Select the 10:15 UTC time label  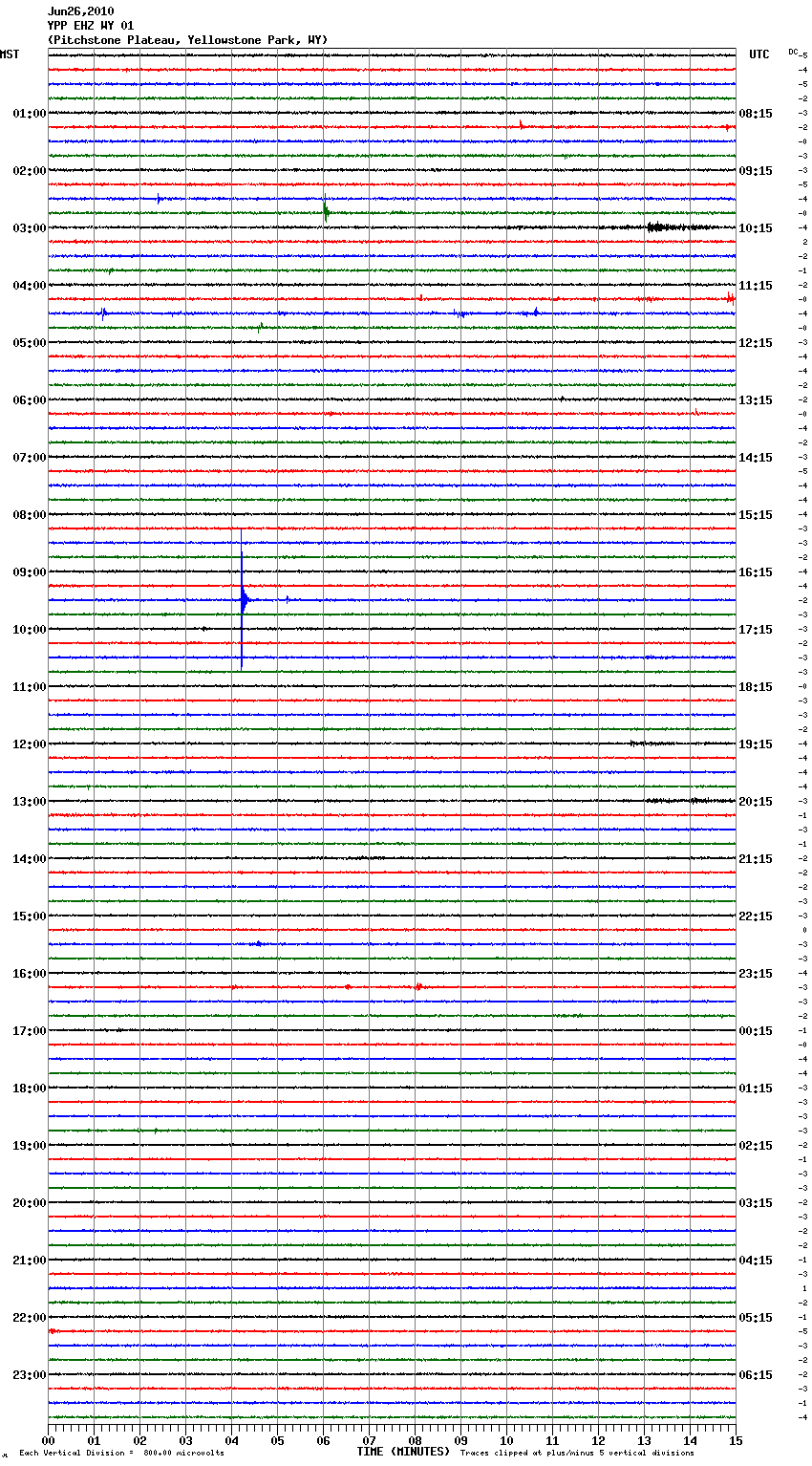coord(756,228)
